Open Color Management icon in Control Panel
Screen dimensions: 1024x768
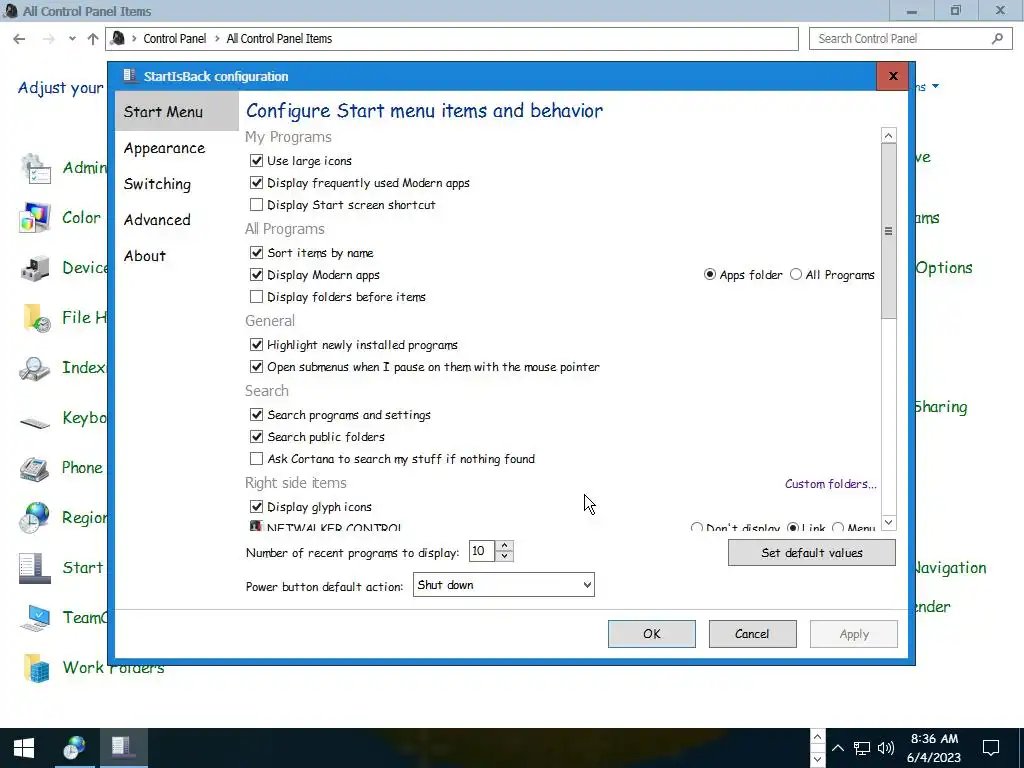(x=35, y=218)
